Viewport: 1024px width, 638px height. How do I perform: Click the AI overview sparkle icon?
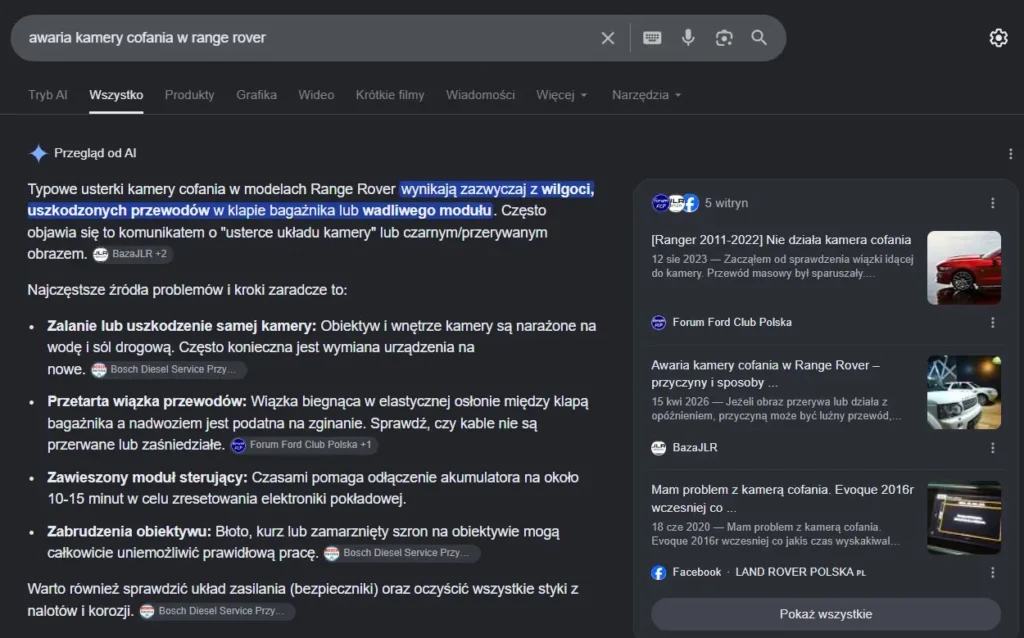coord(39,153)
